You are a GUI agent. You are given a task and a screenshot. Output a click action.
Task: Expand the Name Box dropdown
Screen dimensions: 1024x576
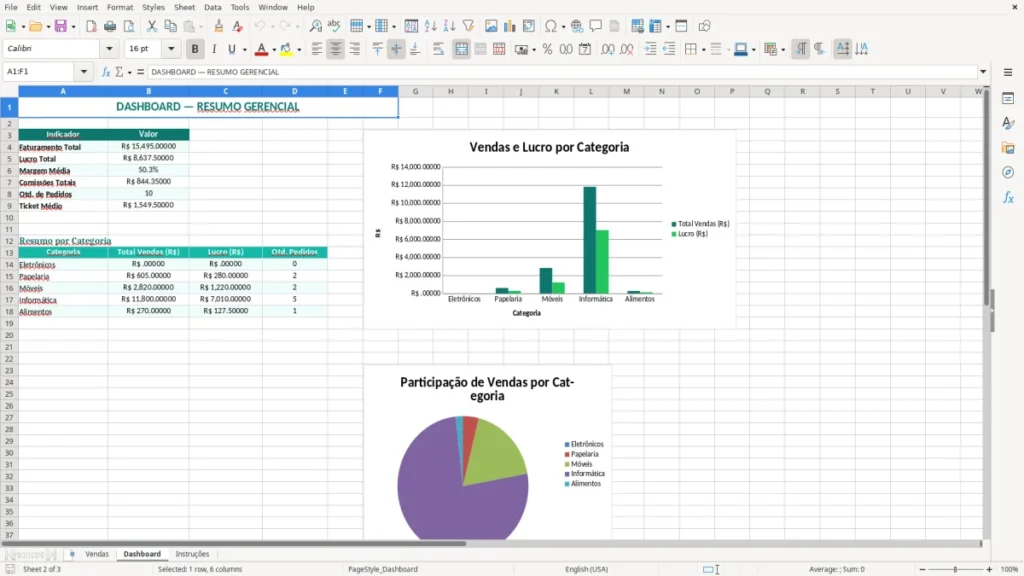click(x=84, y=72)
